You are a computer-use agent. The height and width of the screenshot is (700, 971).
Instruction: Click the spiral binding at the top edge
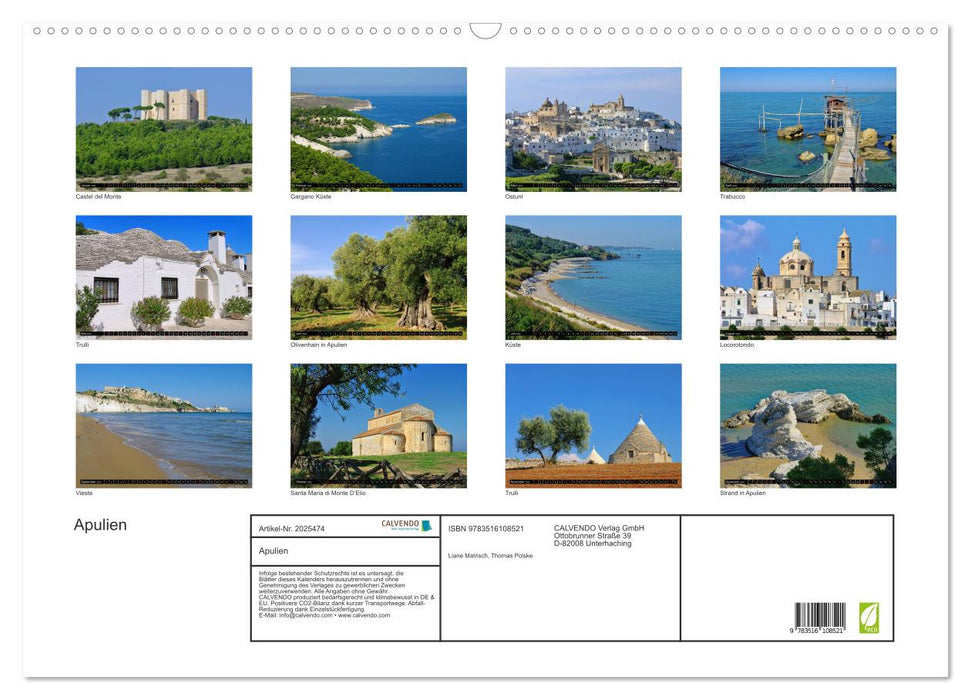coord(200,31)
